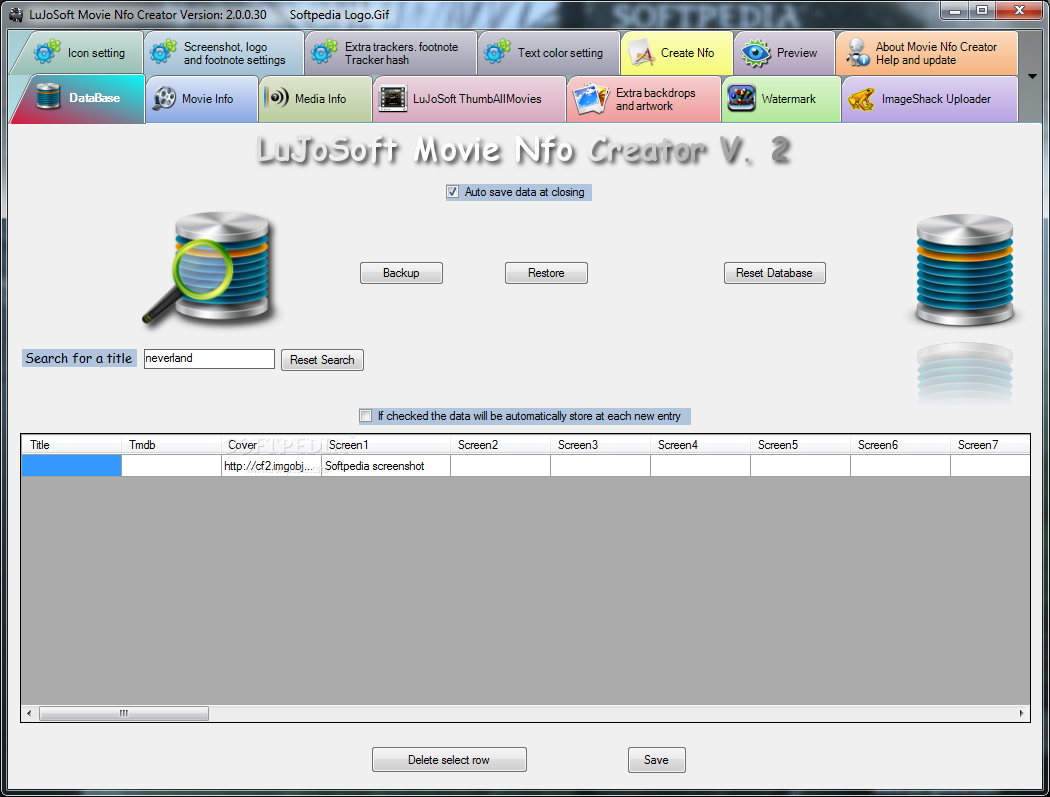Click the Screen2 column header
The image size is (1050, 797).
pyautogui.click(x=500, y=445)
